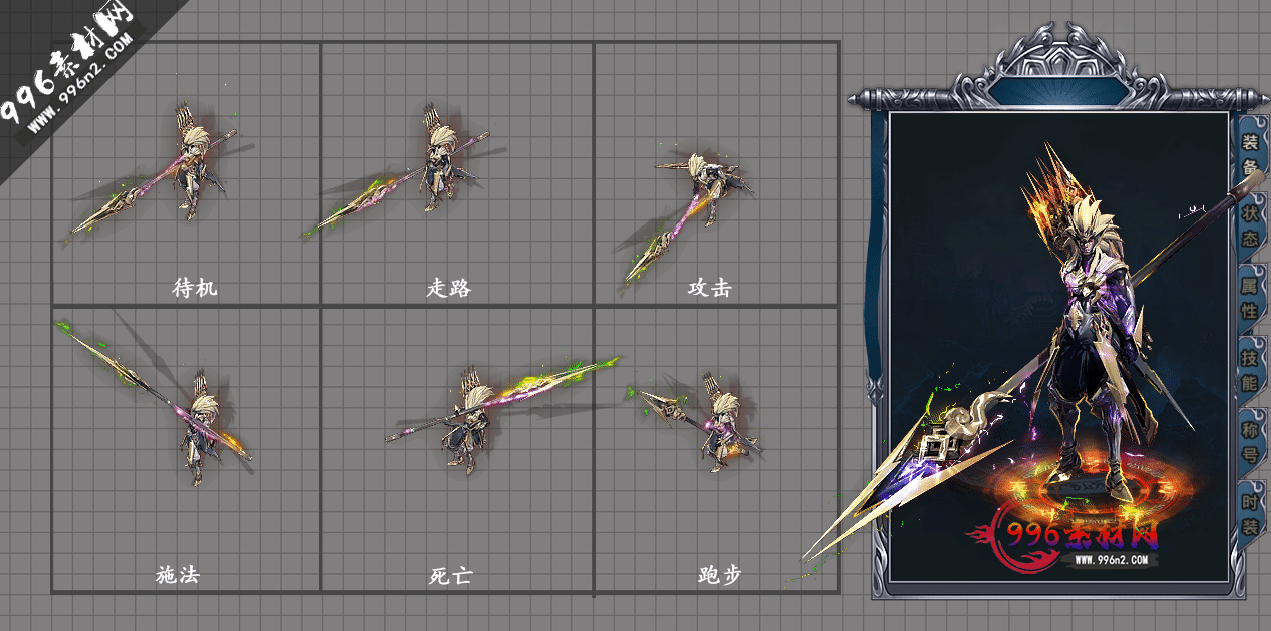The height and width of the screenshot is (631, 1271).
Task: Click the 走路 caption text
Action: coord(449,289)
